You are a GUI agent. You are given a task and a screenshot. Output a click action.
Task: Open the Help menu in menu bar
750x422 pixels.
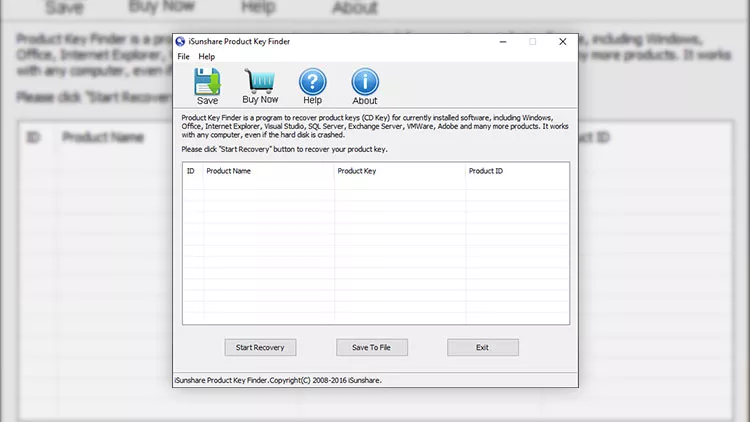[x=207, y=56]
